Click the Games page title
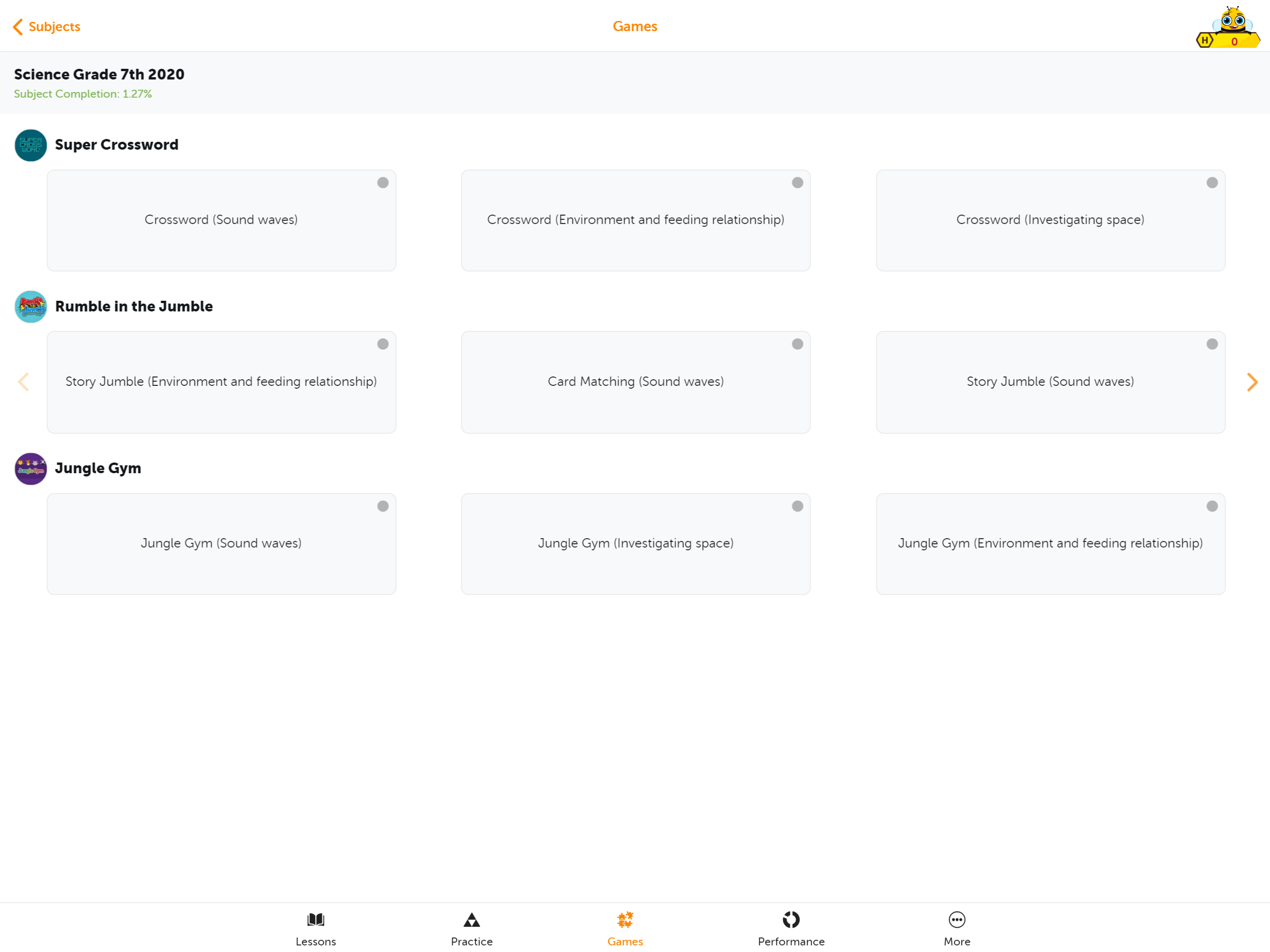 pyautogui.click(x=635, y=26)
